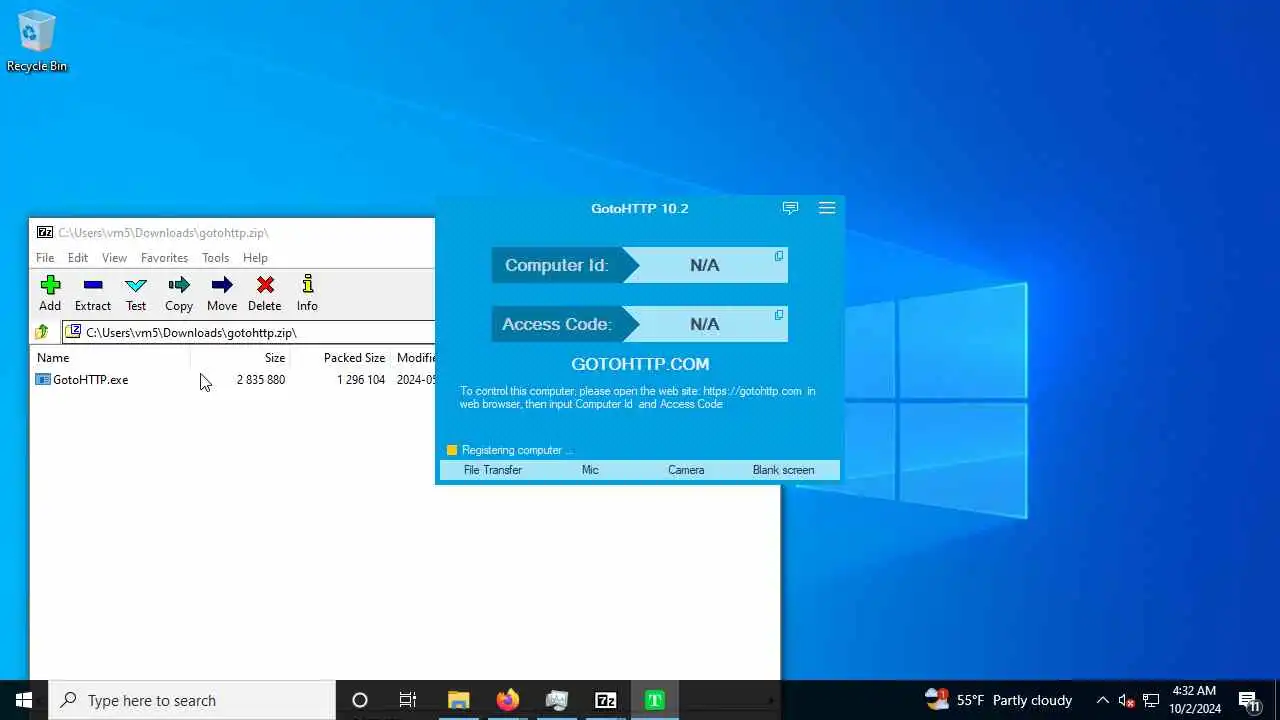Open the Favorites menu in 7-Zip
The width and height of the screenshot is (1280, 720).
click(x=165, y=258)
